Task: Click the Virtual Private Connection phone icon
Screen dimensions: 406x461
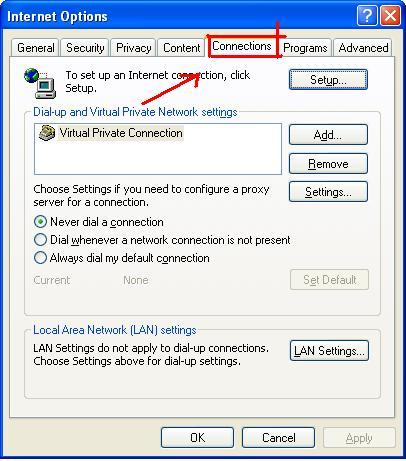Action: [x=47, y=133]
